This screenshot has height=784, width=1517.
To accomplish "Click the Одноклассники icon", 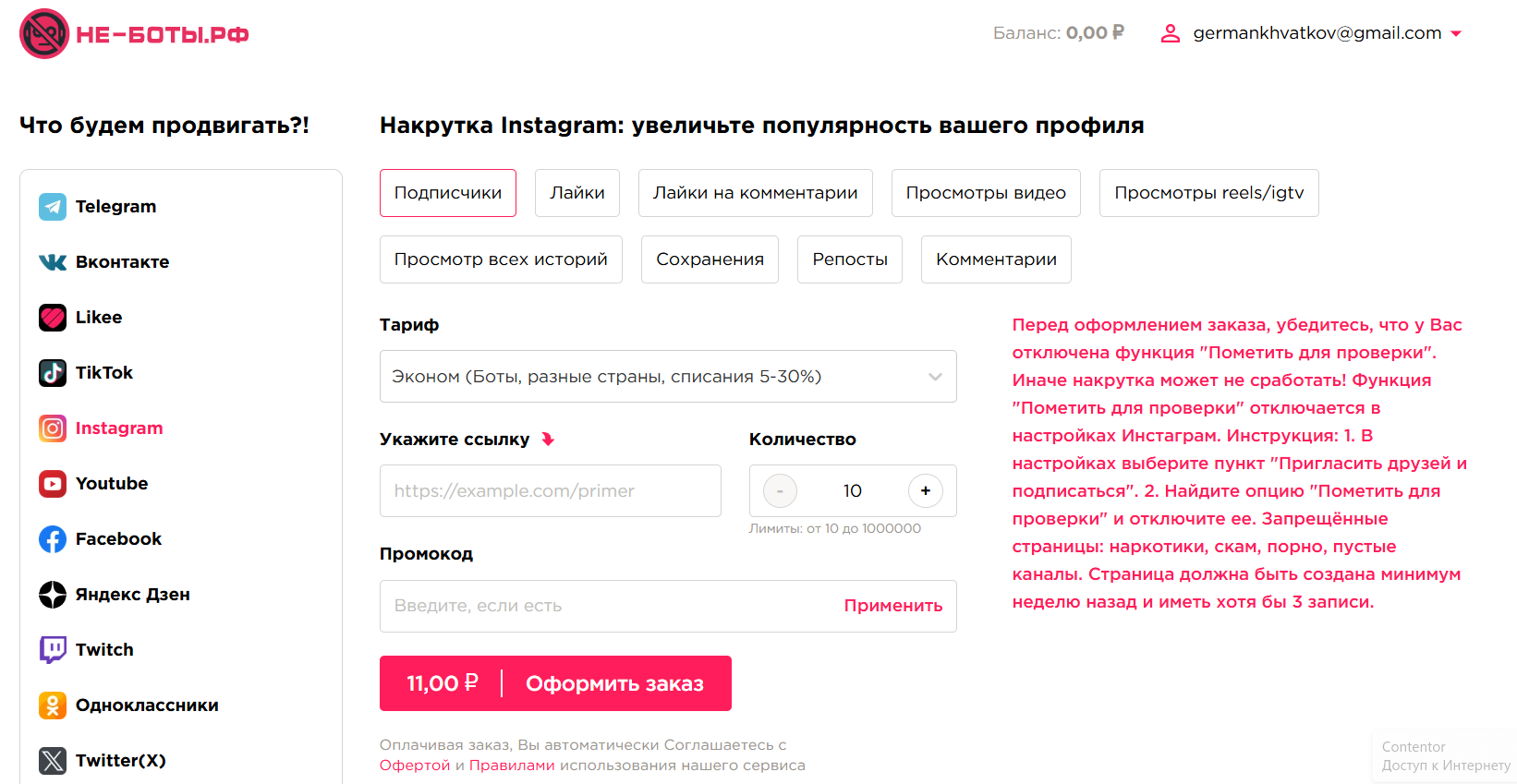I will (53, 706).
